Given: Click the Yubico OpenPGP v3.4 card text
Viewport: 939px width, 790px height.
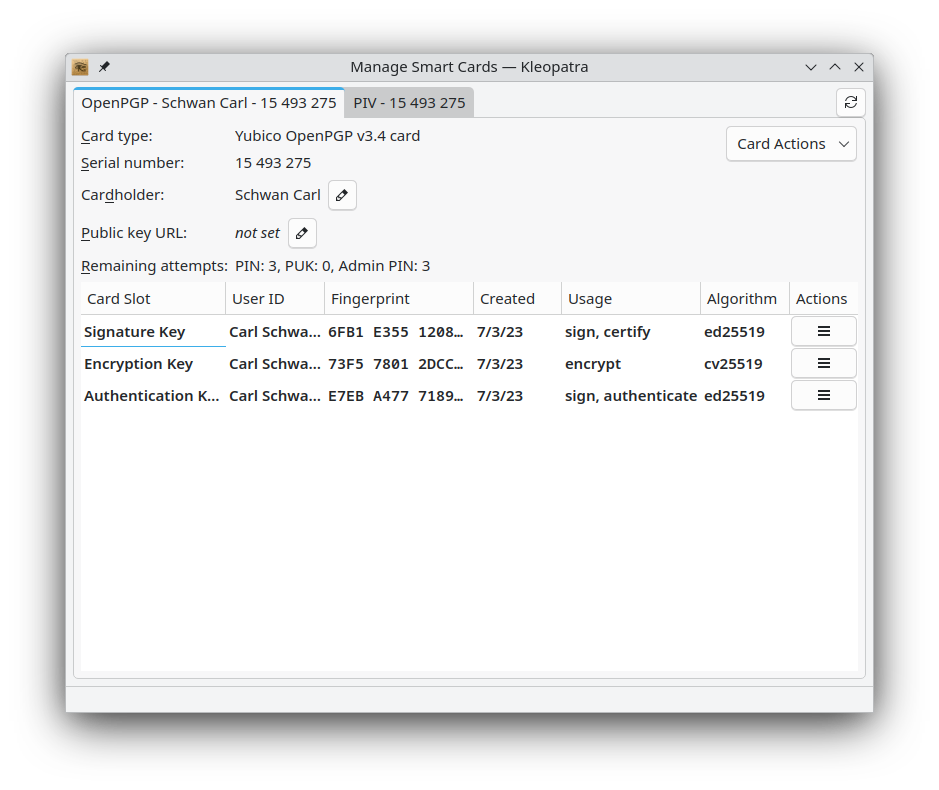Looking at the screenshot, I should coord(327,136).
